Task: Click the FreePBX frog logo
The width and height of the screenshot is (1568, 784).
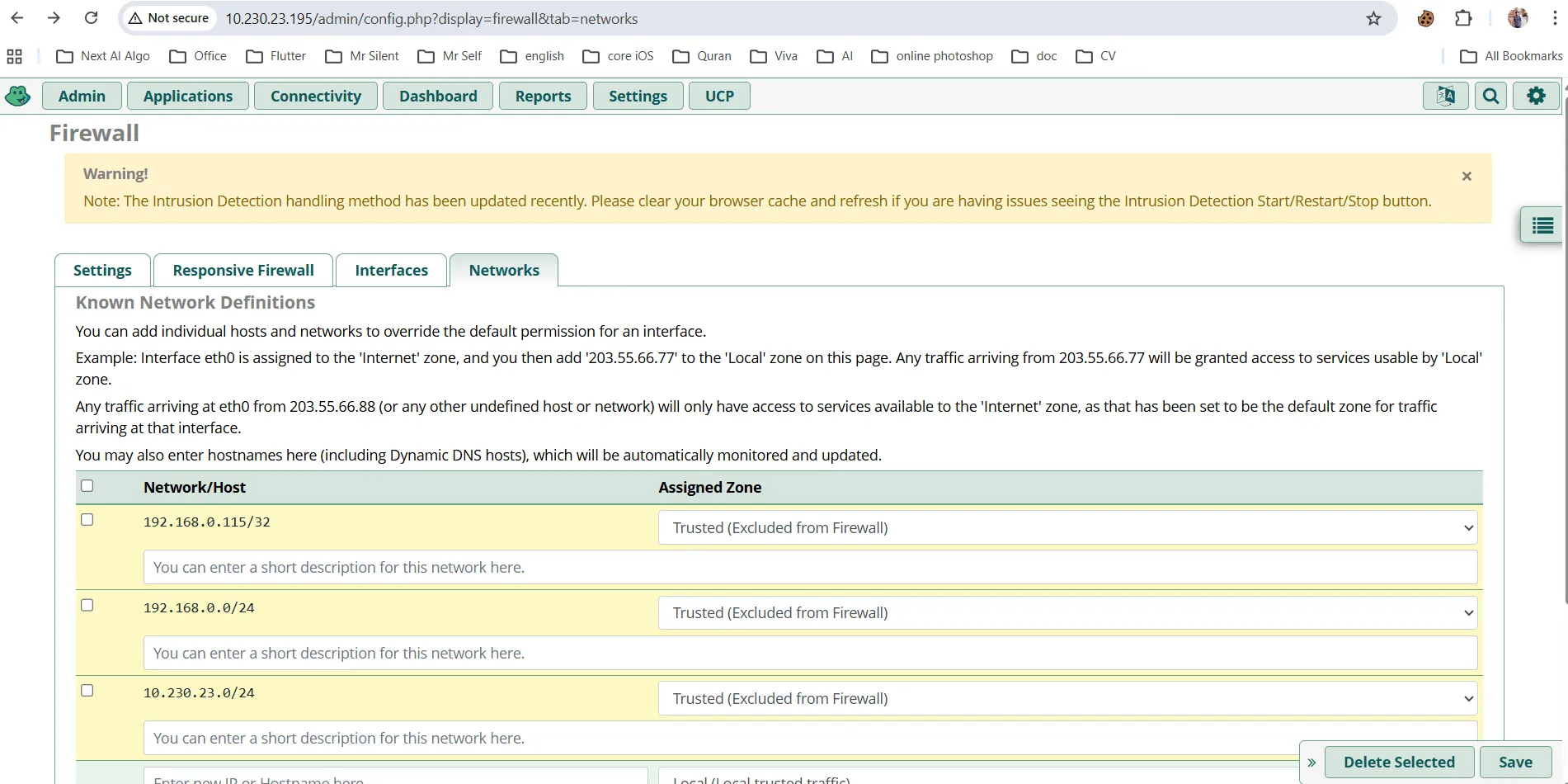Action: (17, 95)
